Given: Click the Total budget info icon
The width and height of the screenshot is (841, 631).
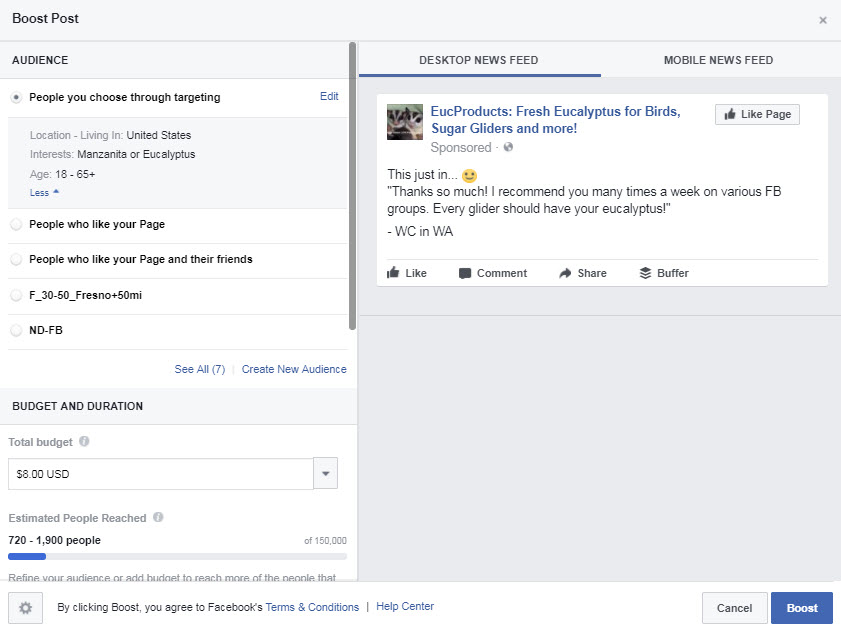Looking at the screenshot, I should [x=84, y=441].
